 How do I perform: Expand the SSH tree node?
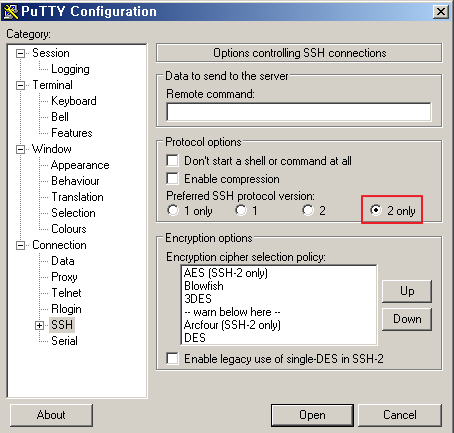click(x=39, y=325)
